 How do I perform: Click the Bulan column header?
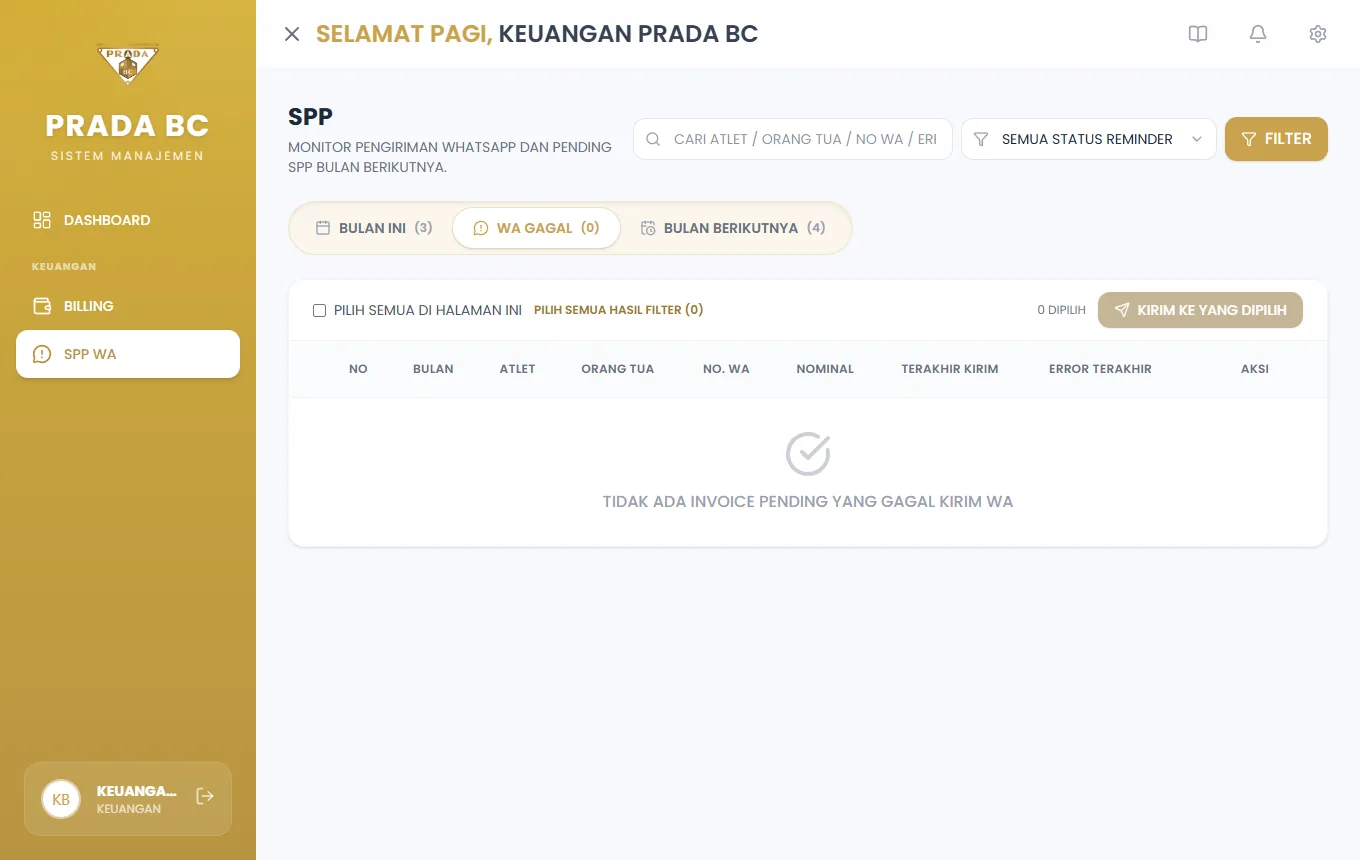pos(433,369)
